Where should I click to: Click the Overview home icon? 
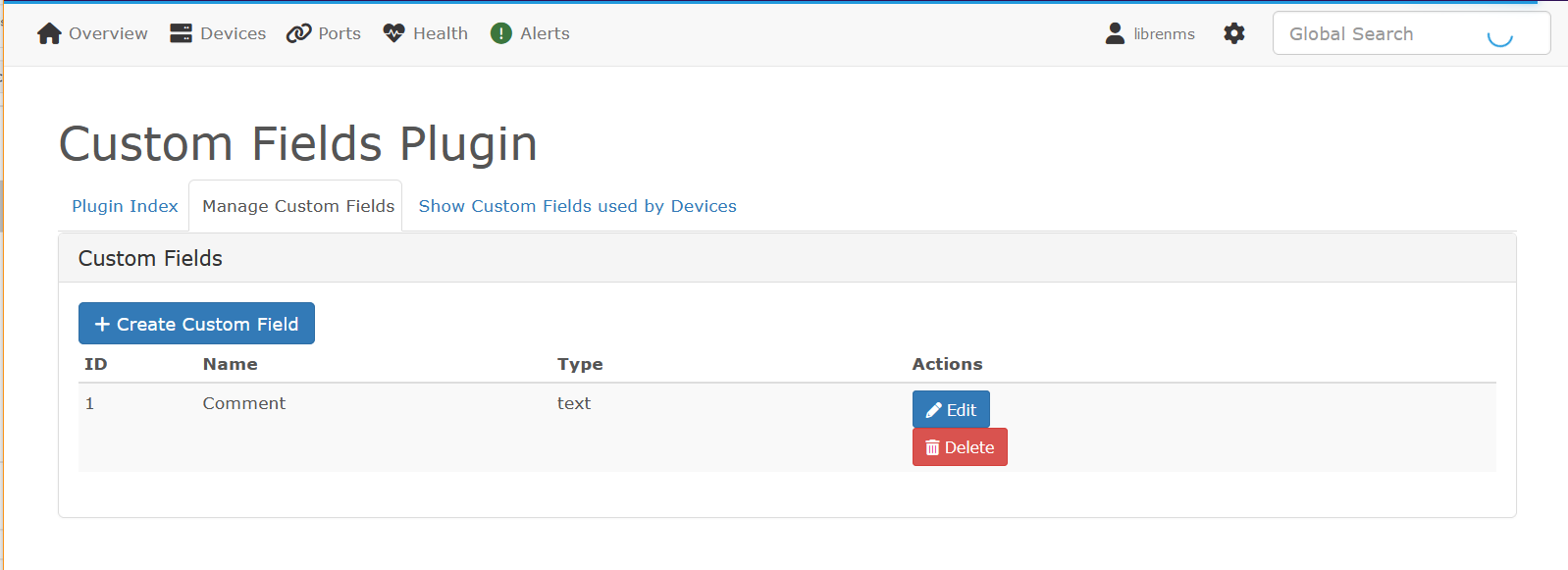tap(49, 34)
